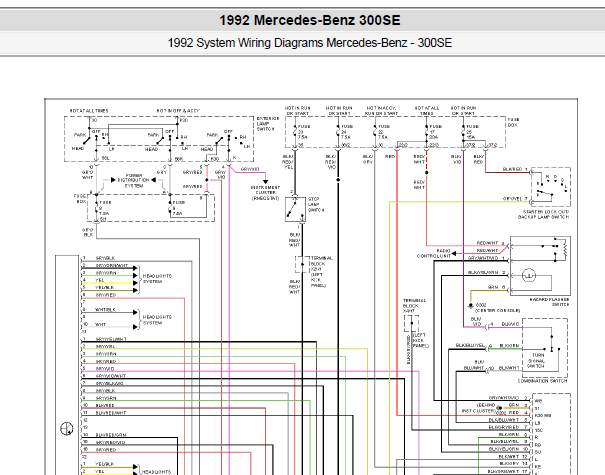Click 'INSTRUMENT CLUSTER (RHEOSTAT)' label
The width and height of the screenshot is (605, 475).
point(265,193)
